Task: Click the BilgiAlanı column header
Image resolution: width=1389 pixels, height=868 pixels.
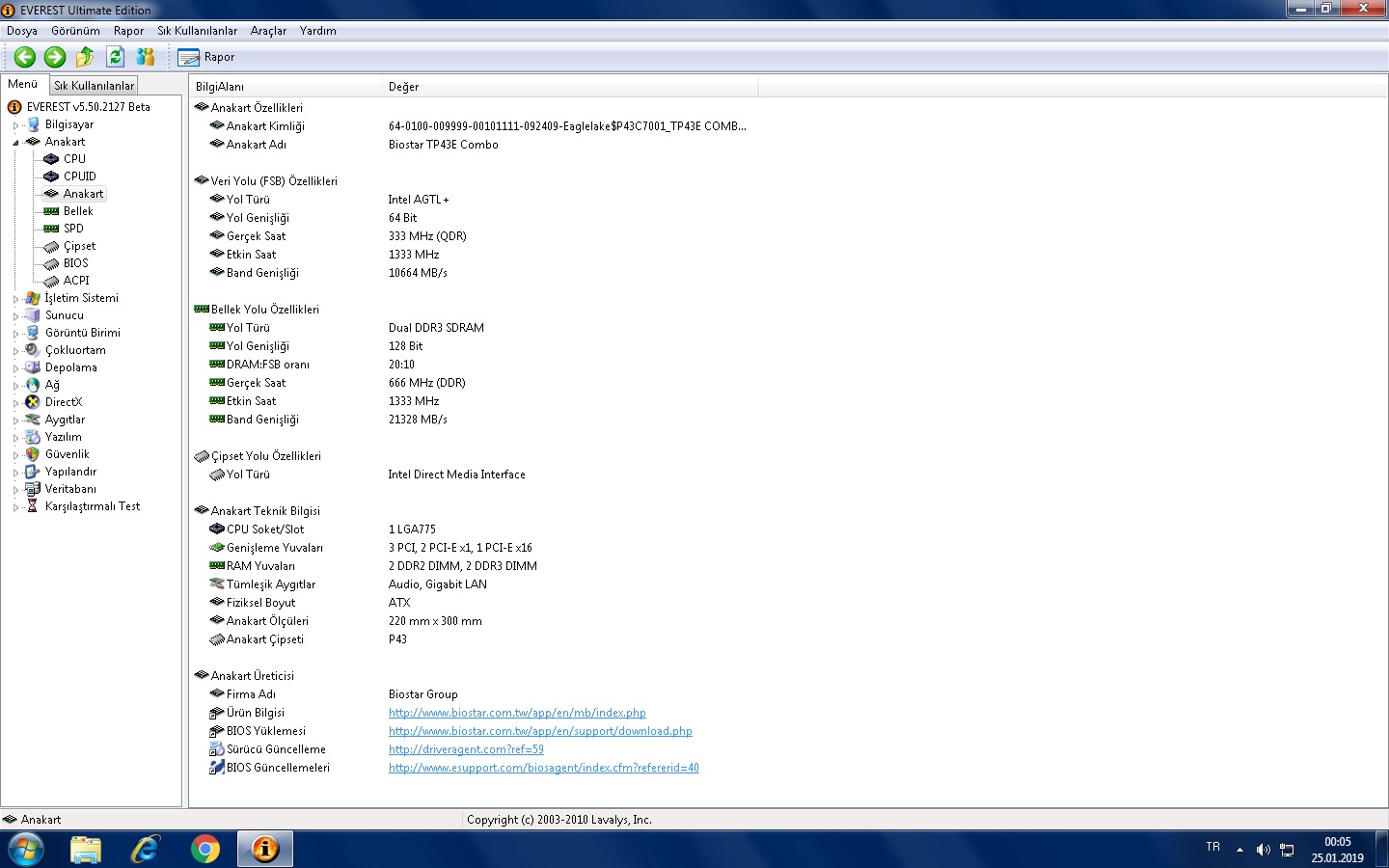Action: coord(286,87)
